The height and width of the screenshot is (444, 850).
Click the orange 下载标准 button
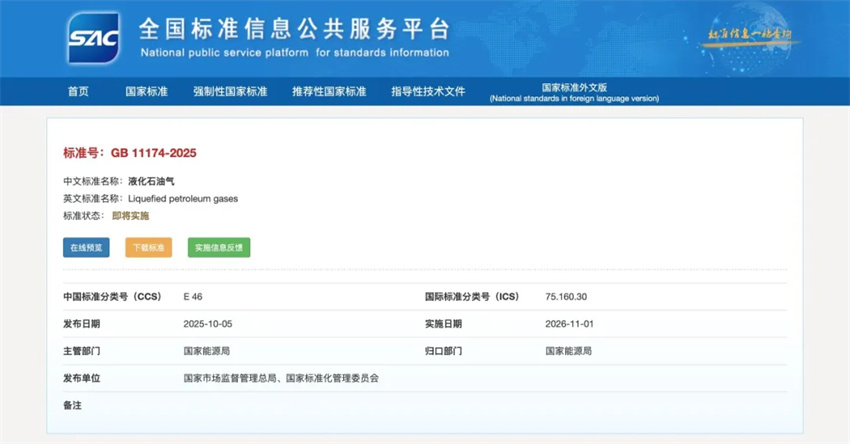[x=148, y=247]
